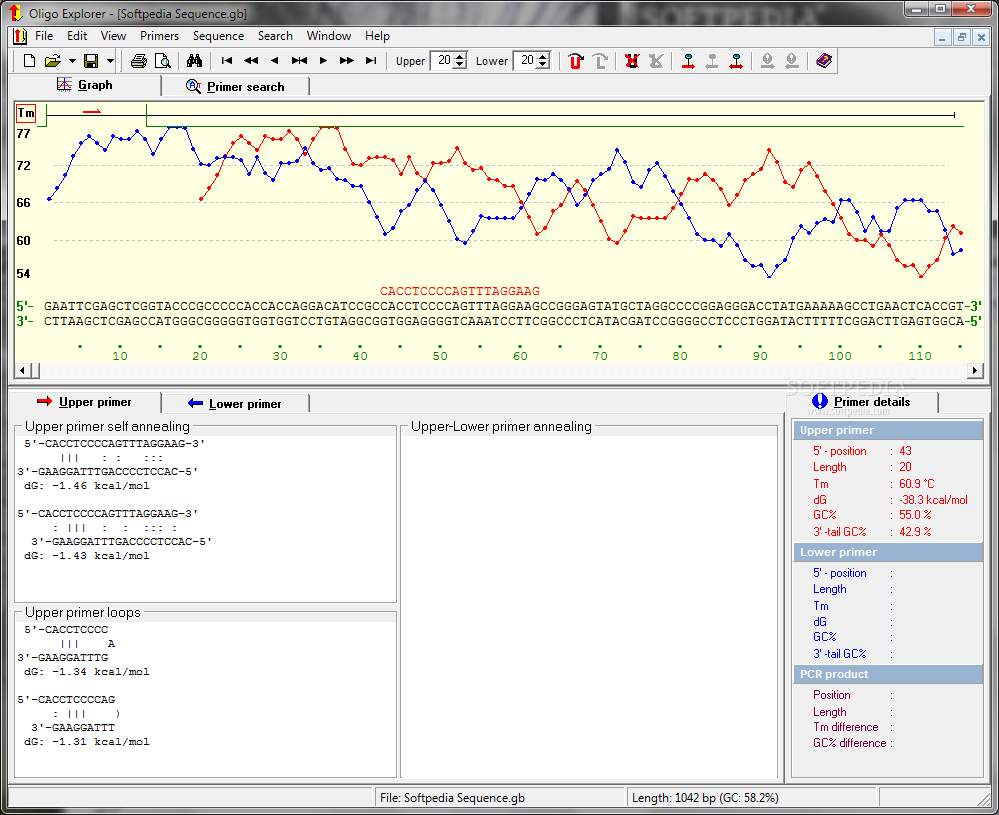
Task: Open the Search menu
Action: tap(275, 36)
